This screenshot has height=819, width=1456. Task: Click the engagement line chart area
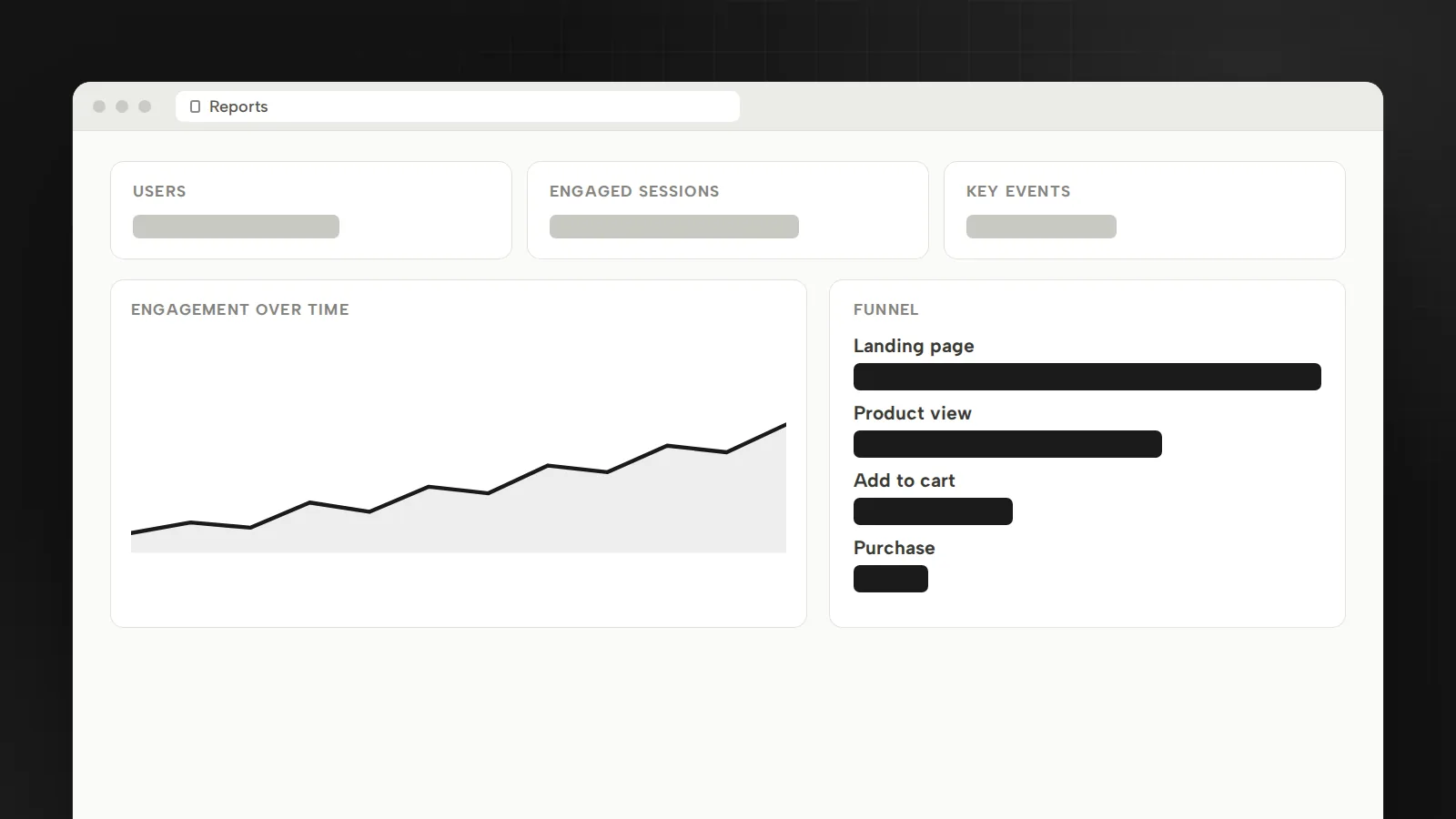coord(459,487)
